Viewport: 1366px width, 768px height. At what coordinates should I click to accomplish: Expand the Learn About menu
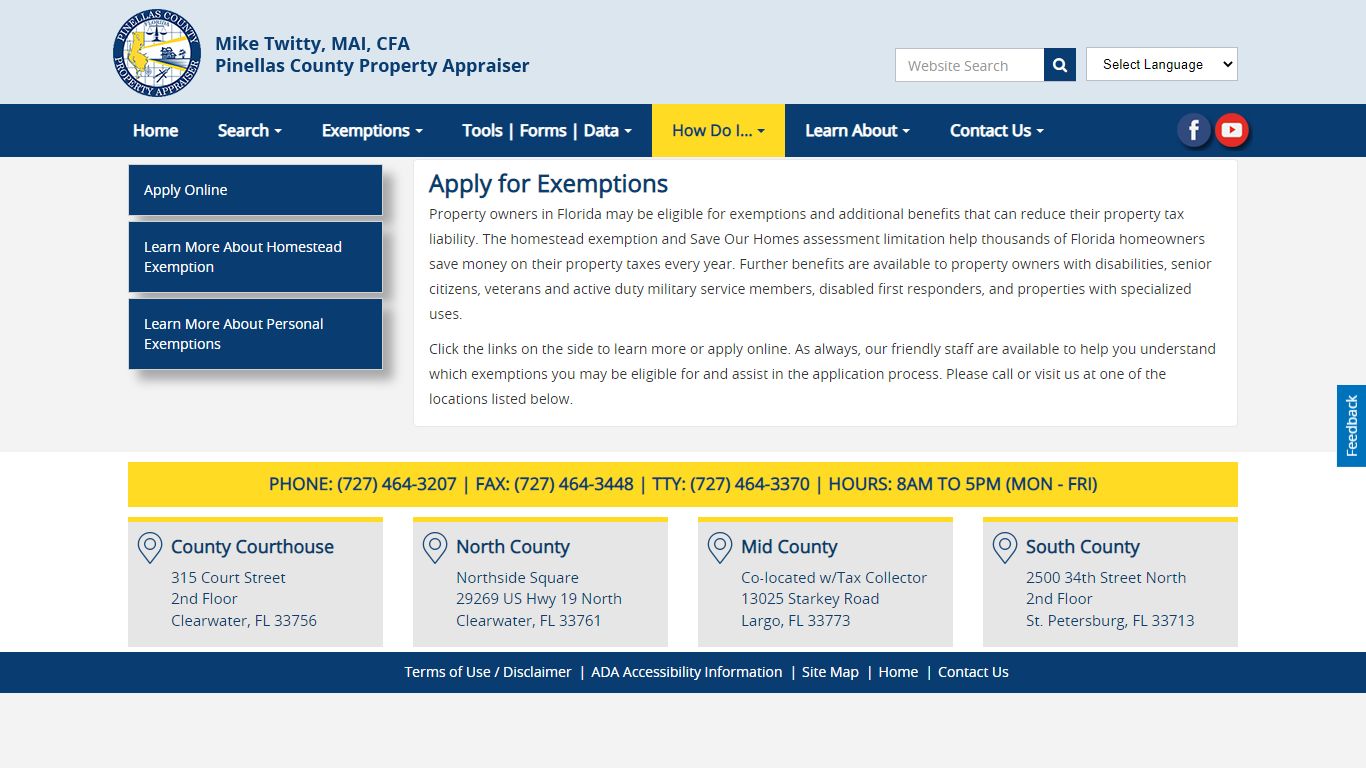pos(857,130)
